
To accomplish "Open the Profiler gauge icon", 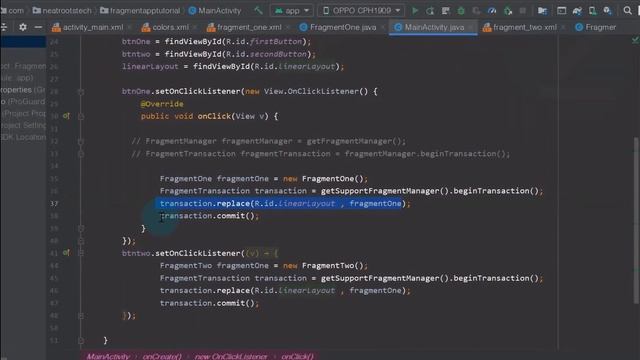I will (492, 11).
